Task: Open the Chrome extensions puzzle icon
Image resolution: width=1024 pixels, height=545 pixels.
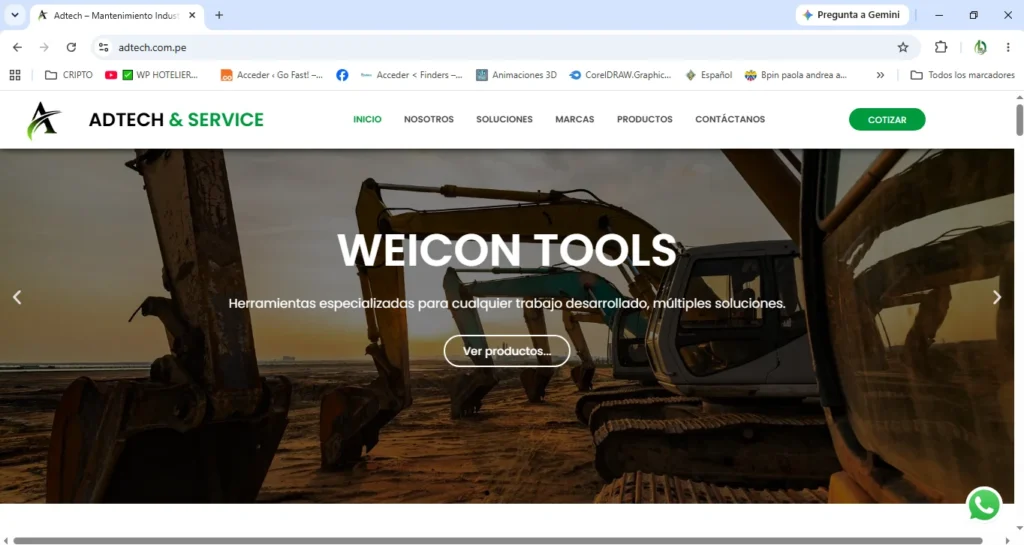Action: [940, 47]
